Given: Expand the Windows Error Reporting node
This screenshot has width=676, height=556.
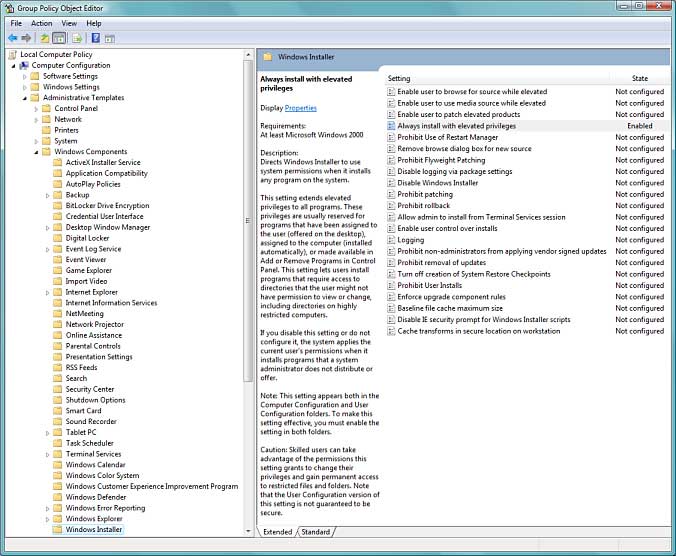Looking at the screenshot, I should point(47,508).
